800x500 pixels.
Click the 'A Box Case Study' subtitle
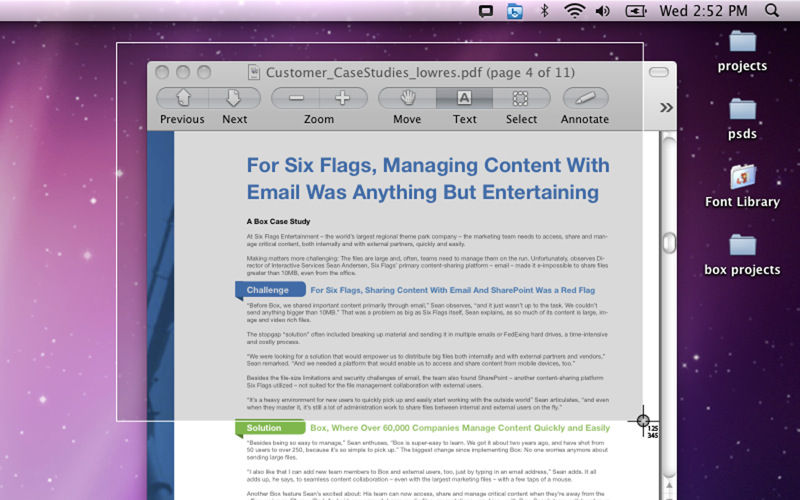point(279,221)
